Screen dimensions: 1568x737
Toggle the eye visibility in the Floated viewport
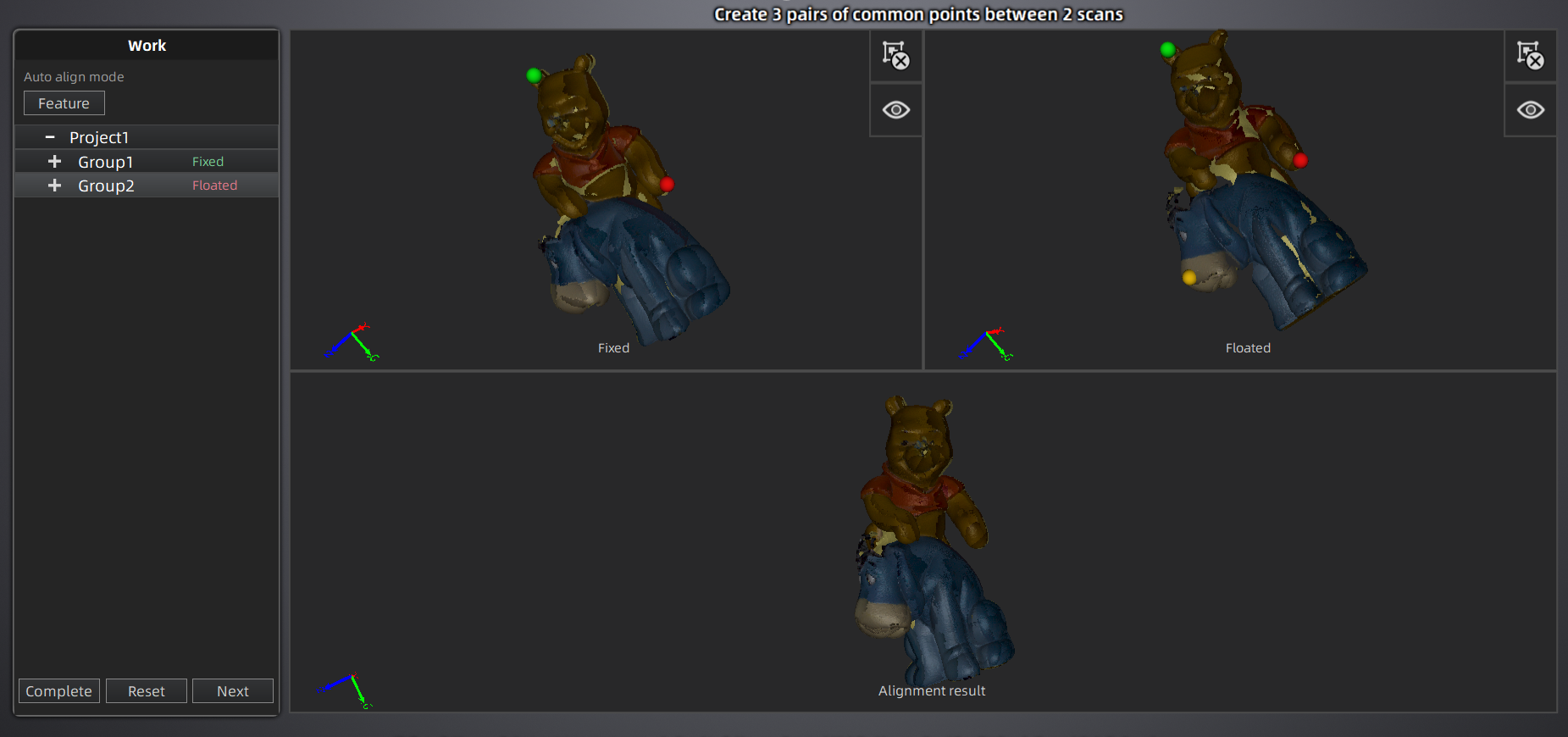tap(1530, 110)
